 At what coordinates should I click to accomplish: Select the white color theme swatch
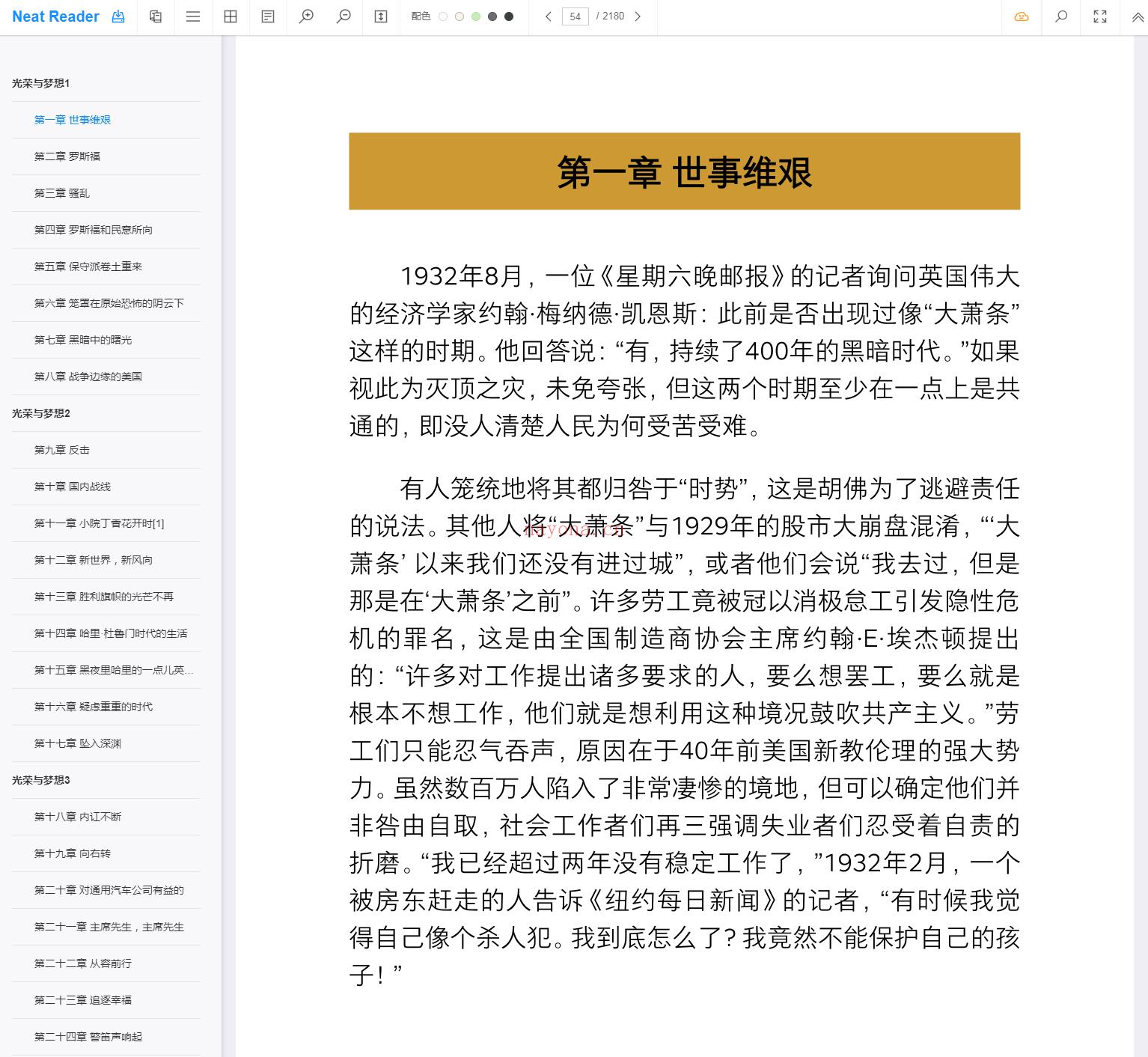coord(443,16)
